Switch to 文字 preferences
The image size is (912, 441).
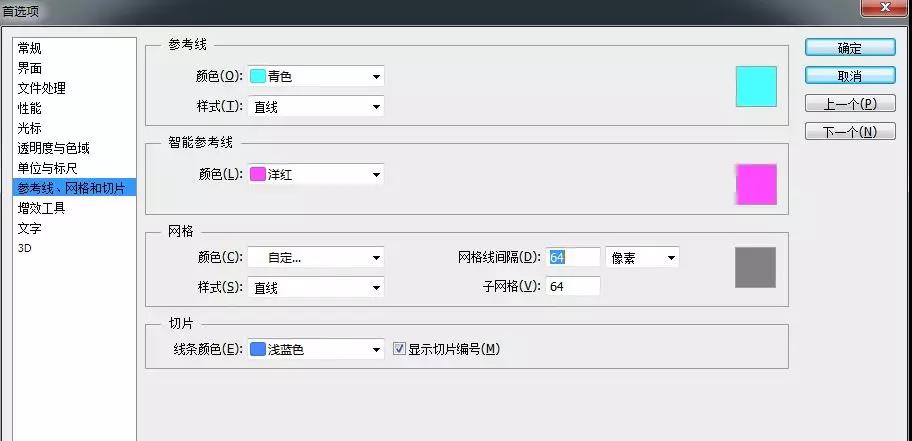coord(74,228)
